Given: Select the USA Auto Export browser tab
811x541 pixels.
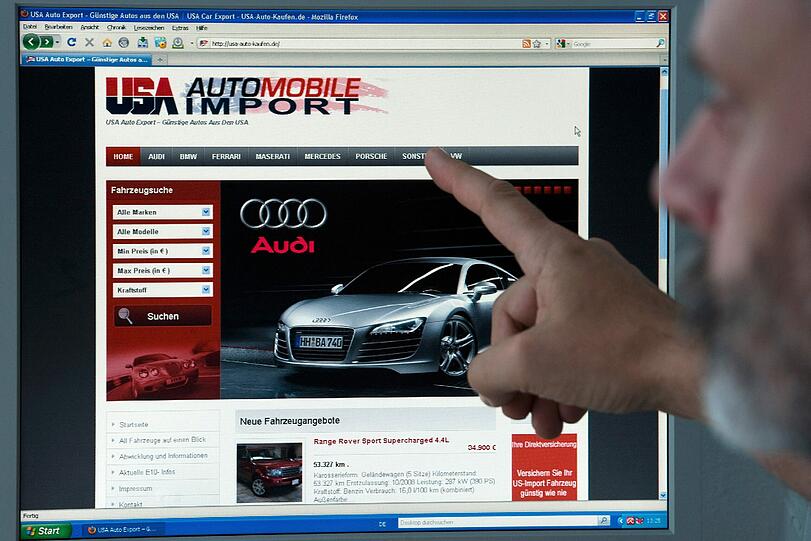Looking at the screenshot, I should (x=87, y=59).
